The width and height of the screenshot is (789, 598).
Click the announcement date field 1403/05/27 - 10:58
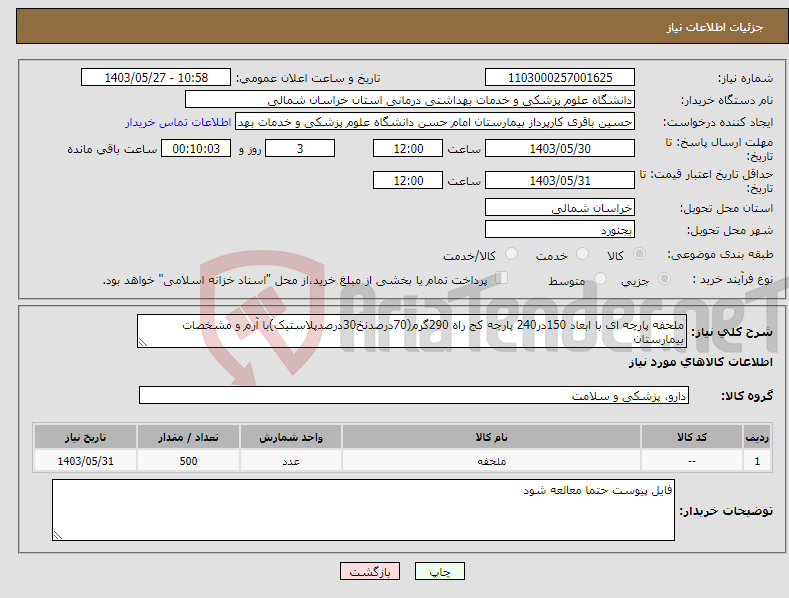155,78
